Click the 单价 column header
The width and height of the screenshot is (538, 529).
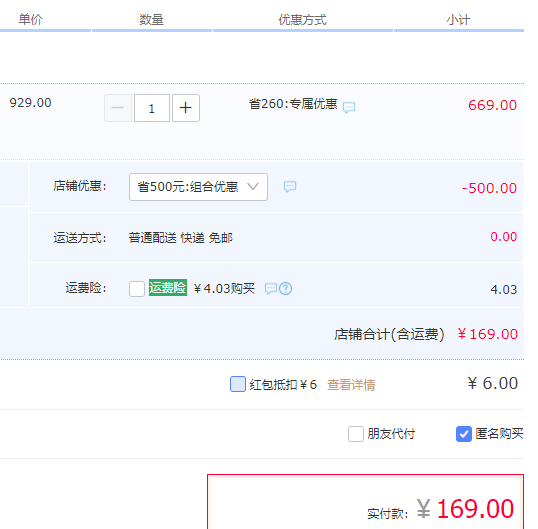pos(30,19)
